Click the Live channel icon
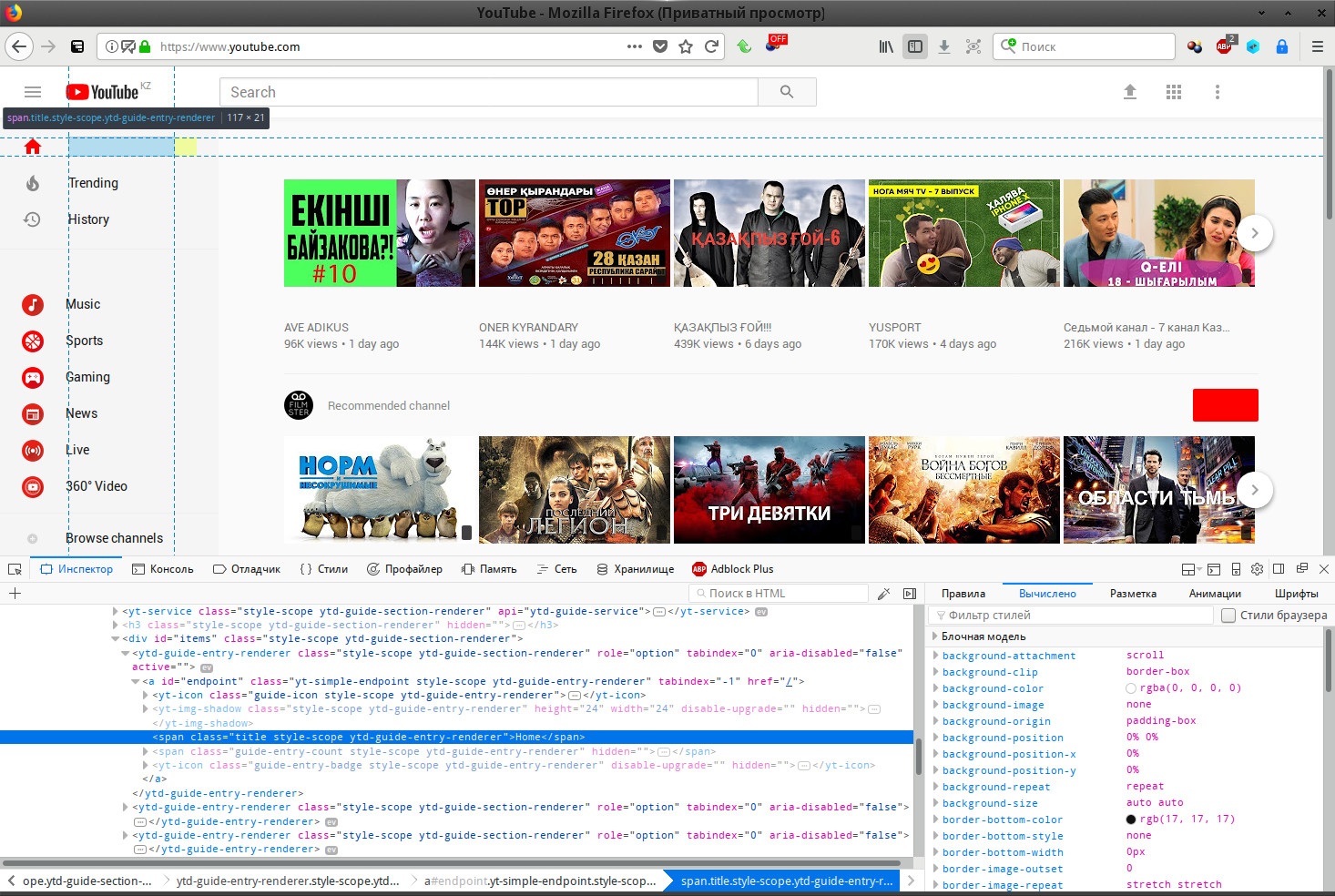The width and height of the screenshot is (1335, 896). (33, 450)
